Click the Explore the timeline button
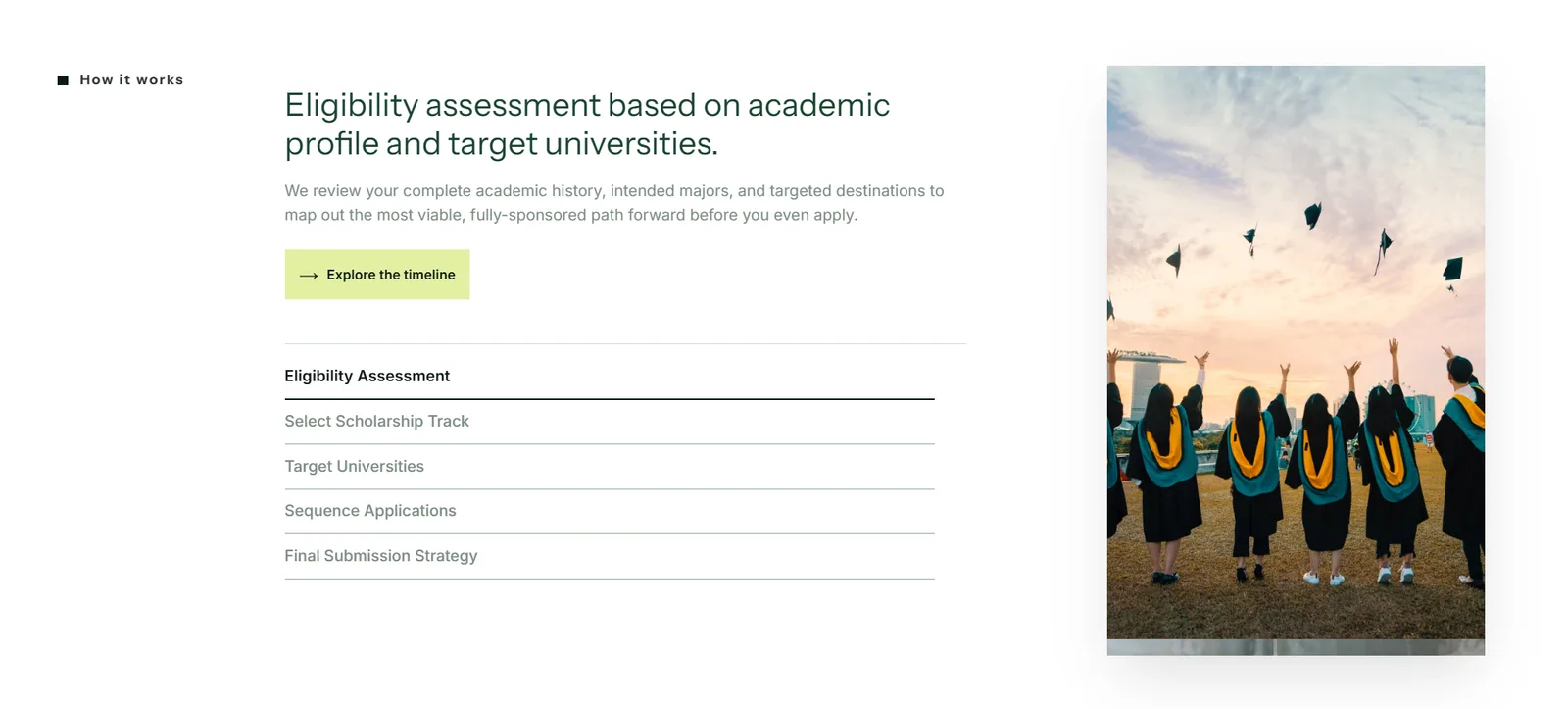This screenshot has width=1568, height=709. [377, 275]
